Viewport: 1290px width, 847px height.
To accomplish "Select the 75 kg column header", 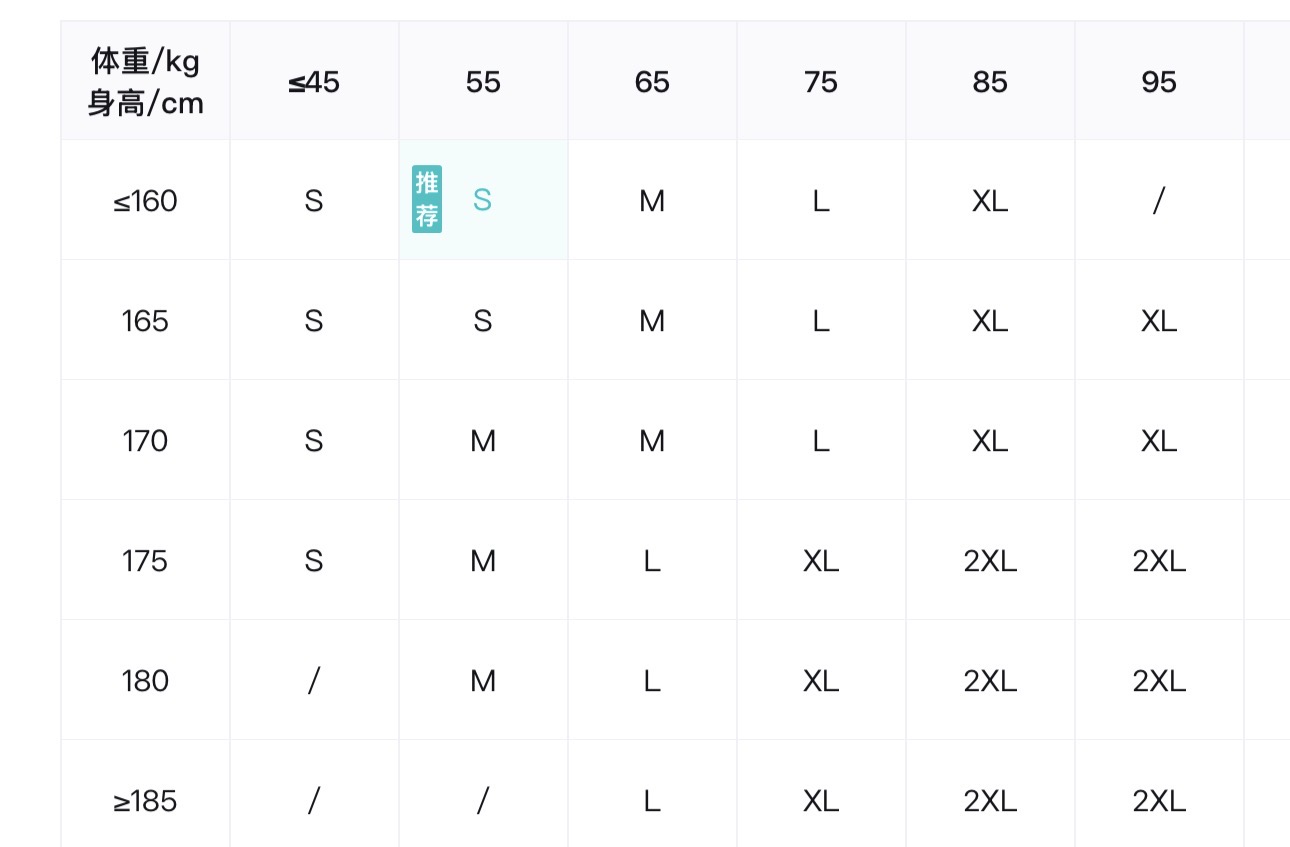I will [821, 82].
